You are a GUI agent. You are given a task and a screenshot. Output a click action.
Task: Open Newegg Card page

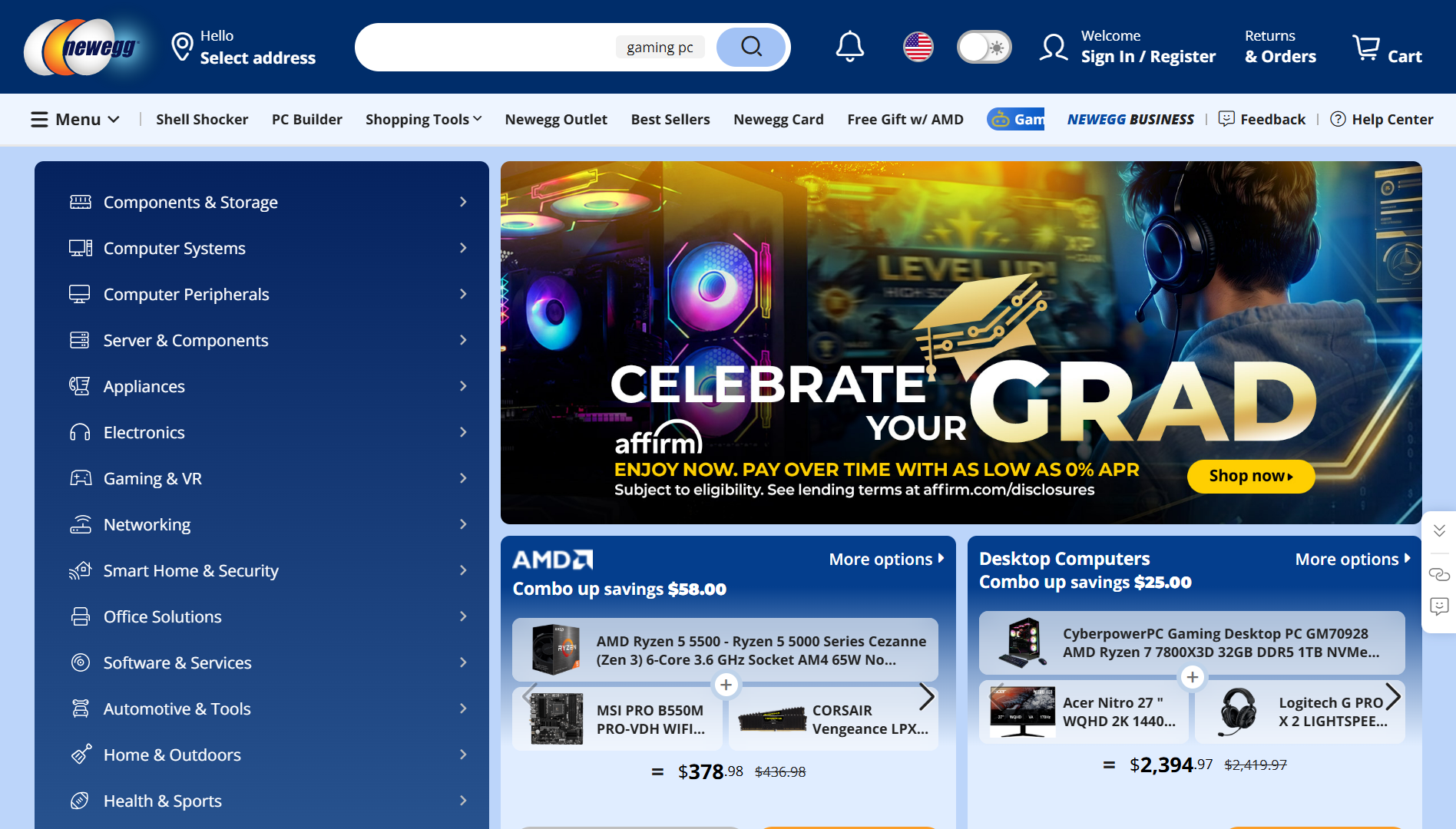click(779, 119)
